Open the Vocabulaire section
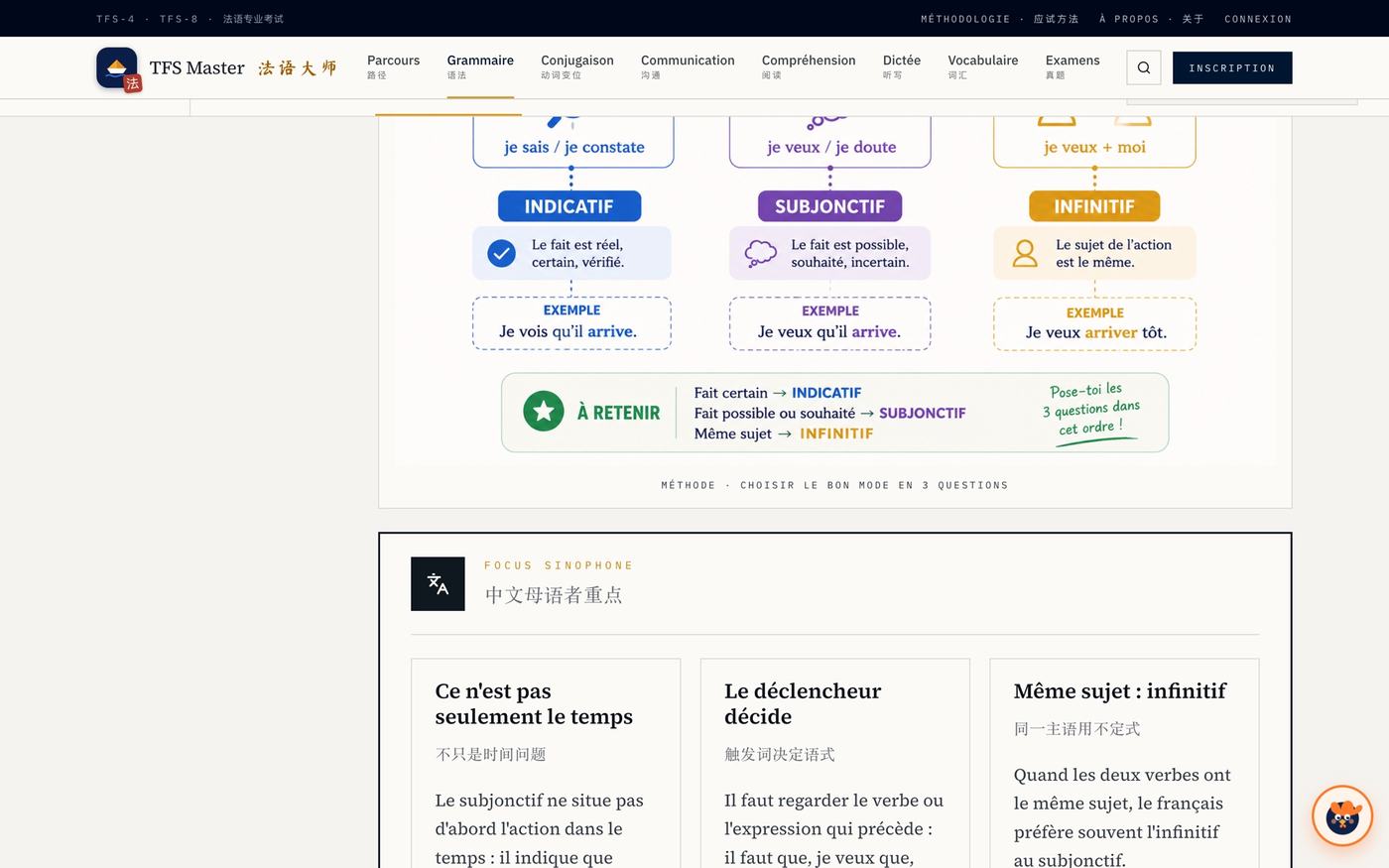The width and height of the screenshot is (1389, 868). (x=983, y=66)
